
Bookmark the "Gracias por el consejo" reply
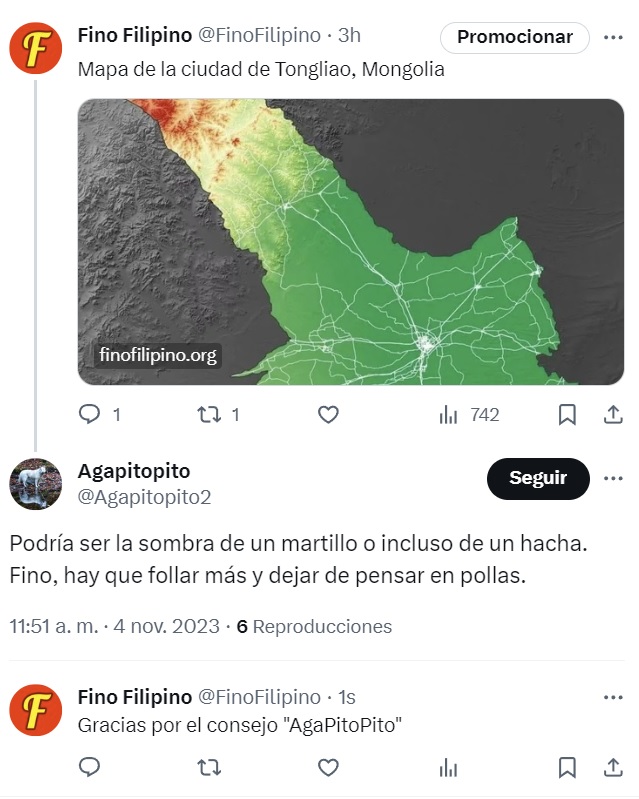[x=567, y=767]
